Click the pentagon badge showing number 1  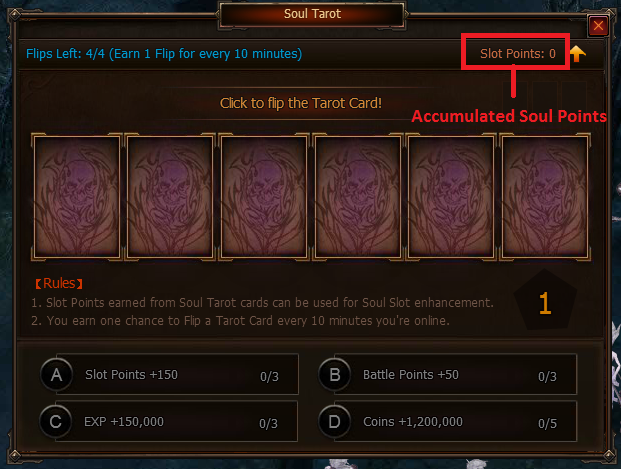[545, 301]
